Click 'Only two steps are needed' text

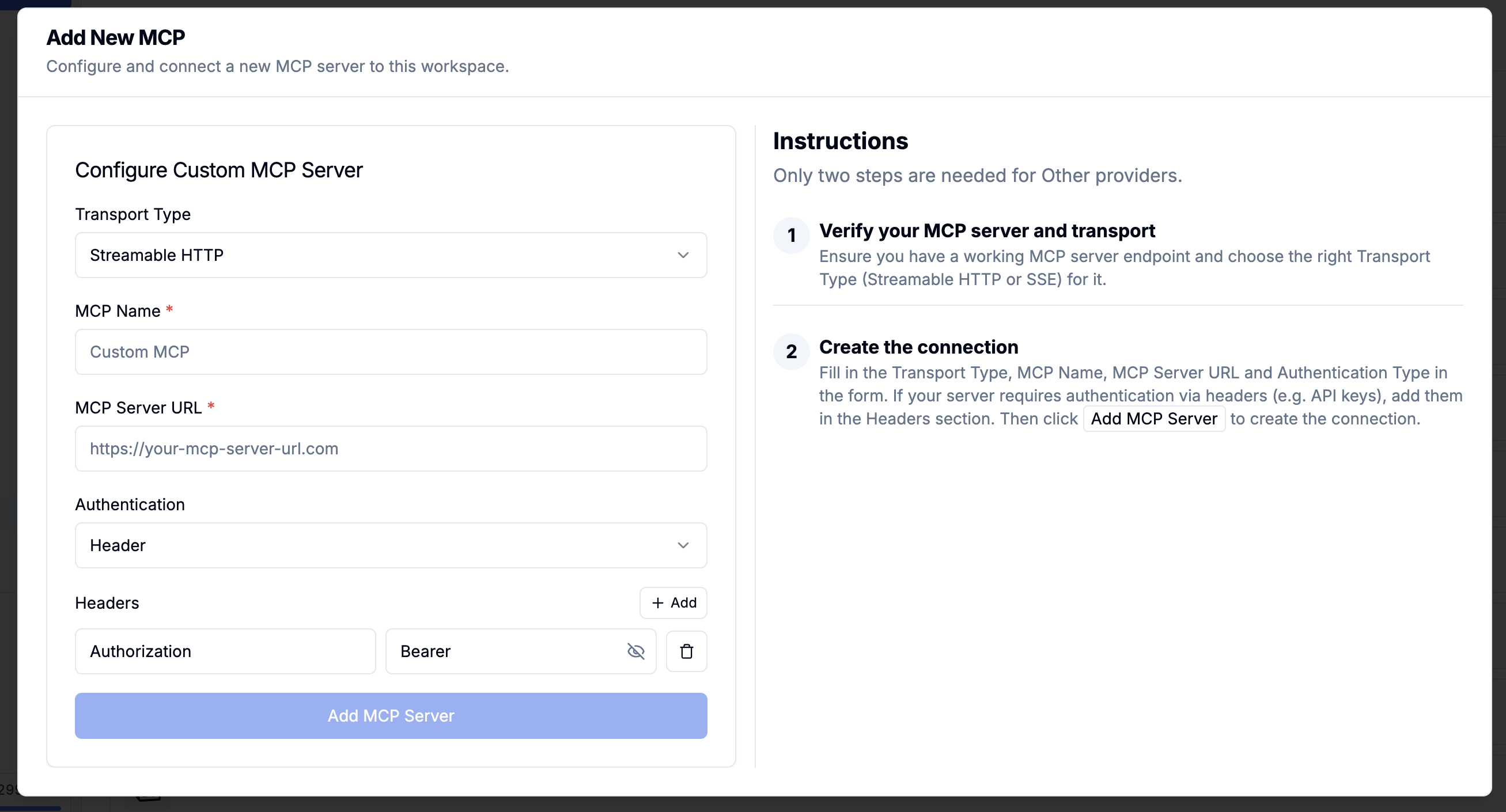point(978,176)
